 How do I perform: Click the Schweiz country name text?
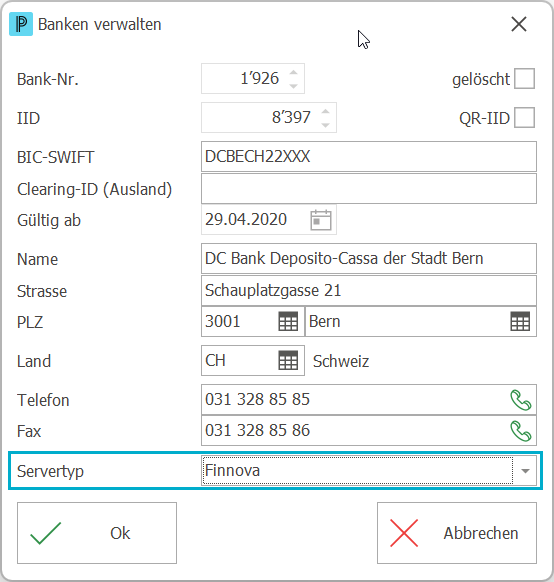(x=341, y=361)
